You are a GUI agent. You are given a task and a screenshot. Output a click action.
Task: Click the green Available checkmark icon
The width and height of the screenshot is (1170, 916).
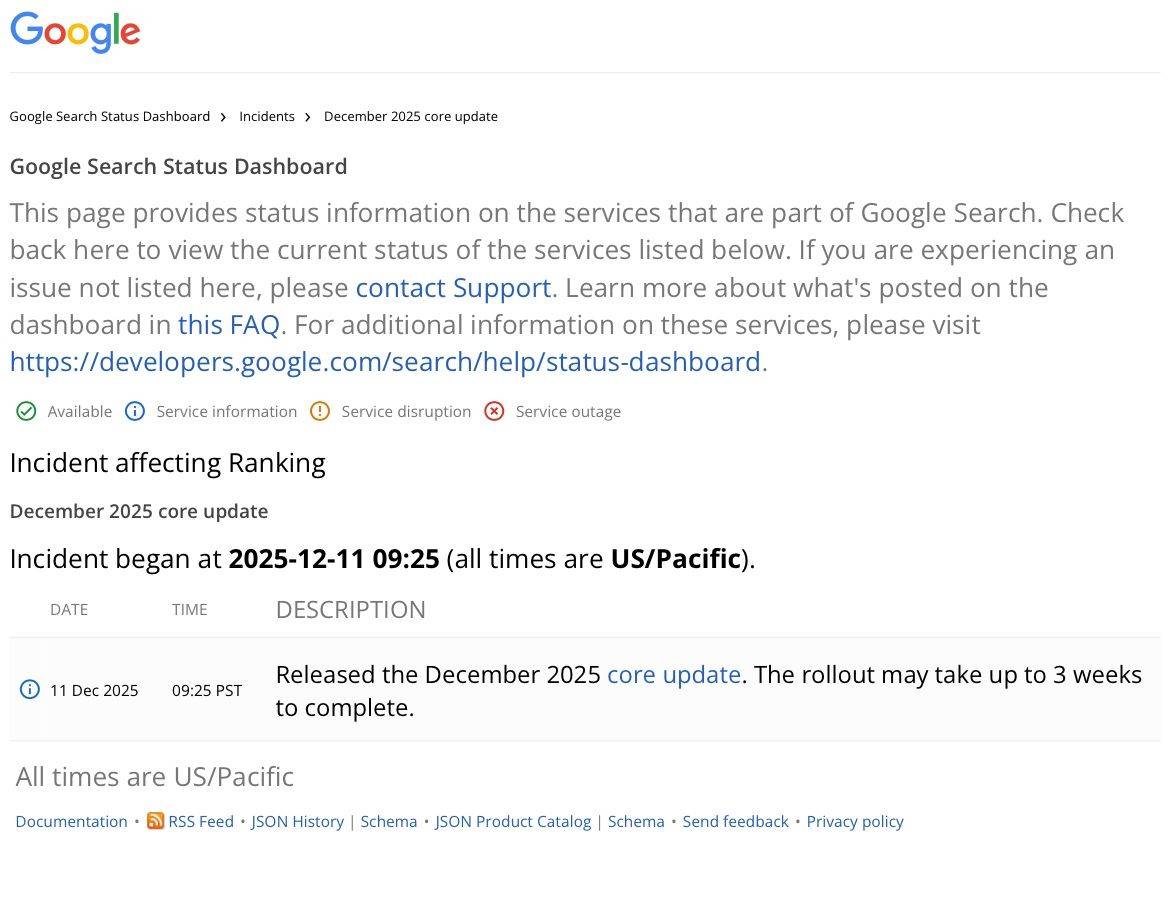pyautogui.click(x=26, y=411)
